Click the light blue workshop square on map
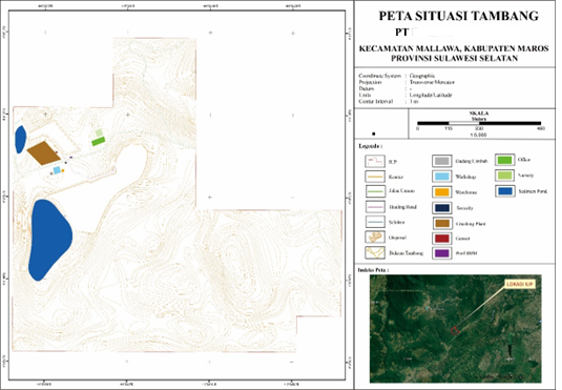The image size is (562, 390). tap(57, 170)
